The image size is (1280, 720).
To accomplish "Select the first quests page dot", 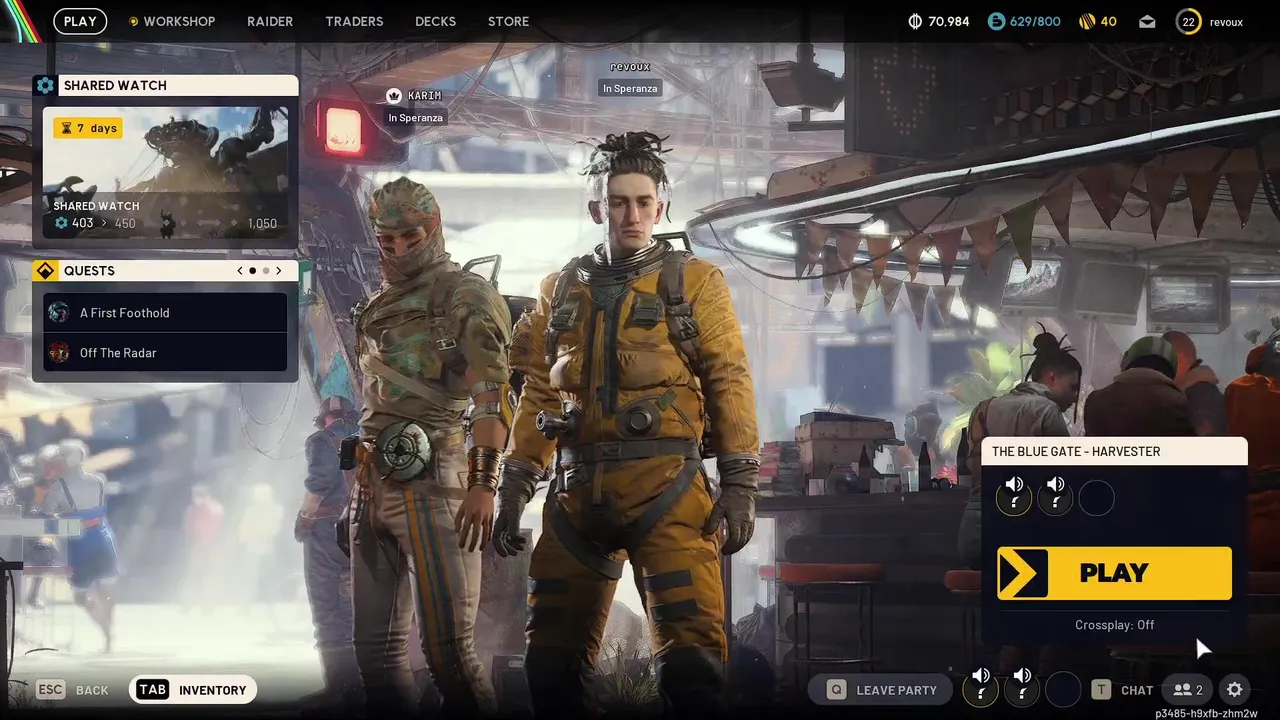I will pos(252,271).
